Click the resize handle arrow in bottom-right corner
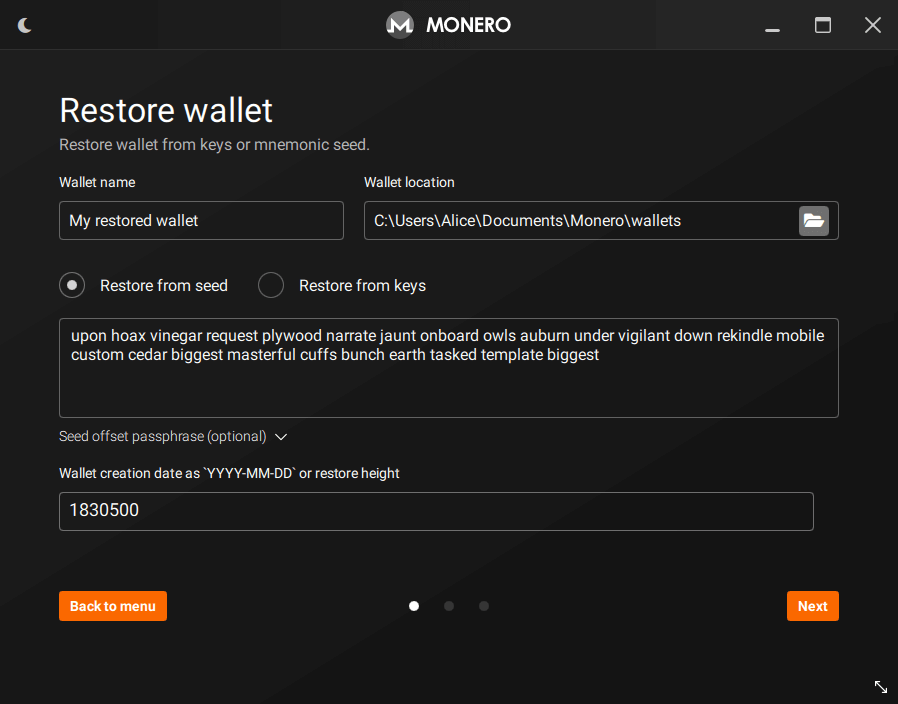Screen dimensions: 898x704 click(881, 687)
